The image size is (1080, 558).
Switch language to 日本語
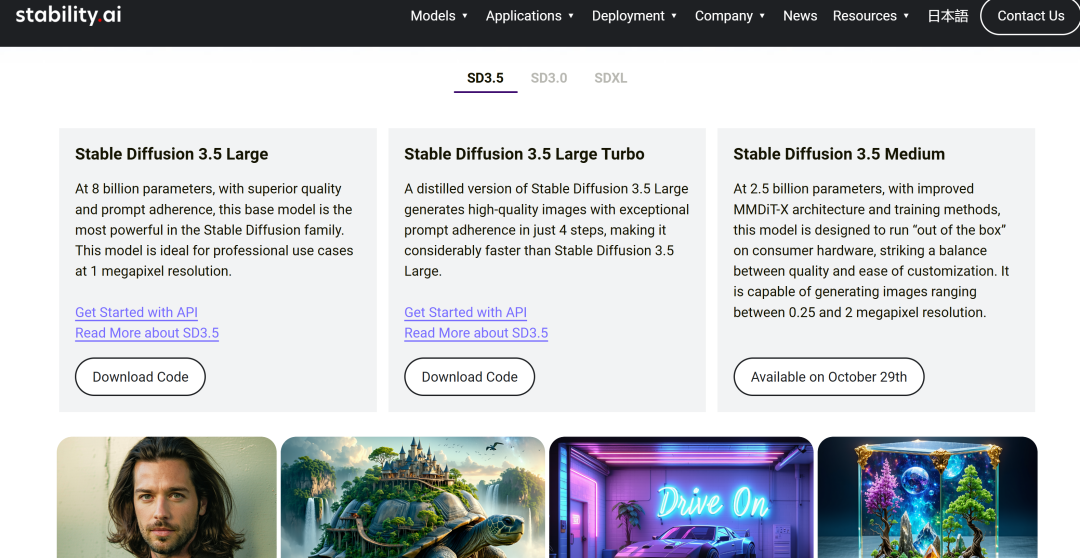pyautogui.click(x=948, y=16)
